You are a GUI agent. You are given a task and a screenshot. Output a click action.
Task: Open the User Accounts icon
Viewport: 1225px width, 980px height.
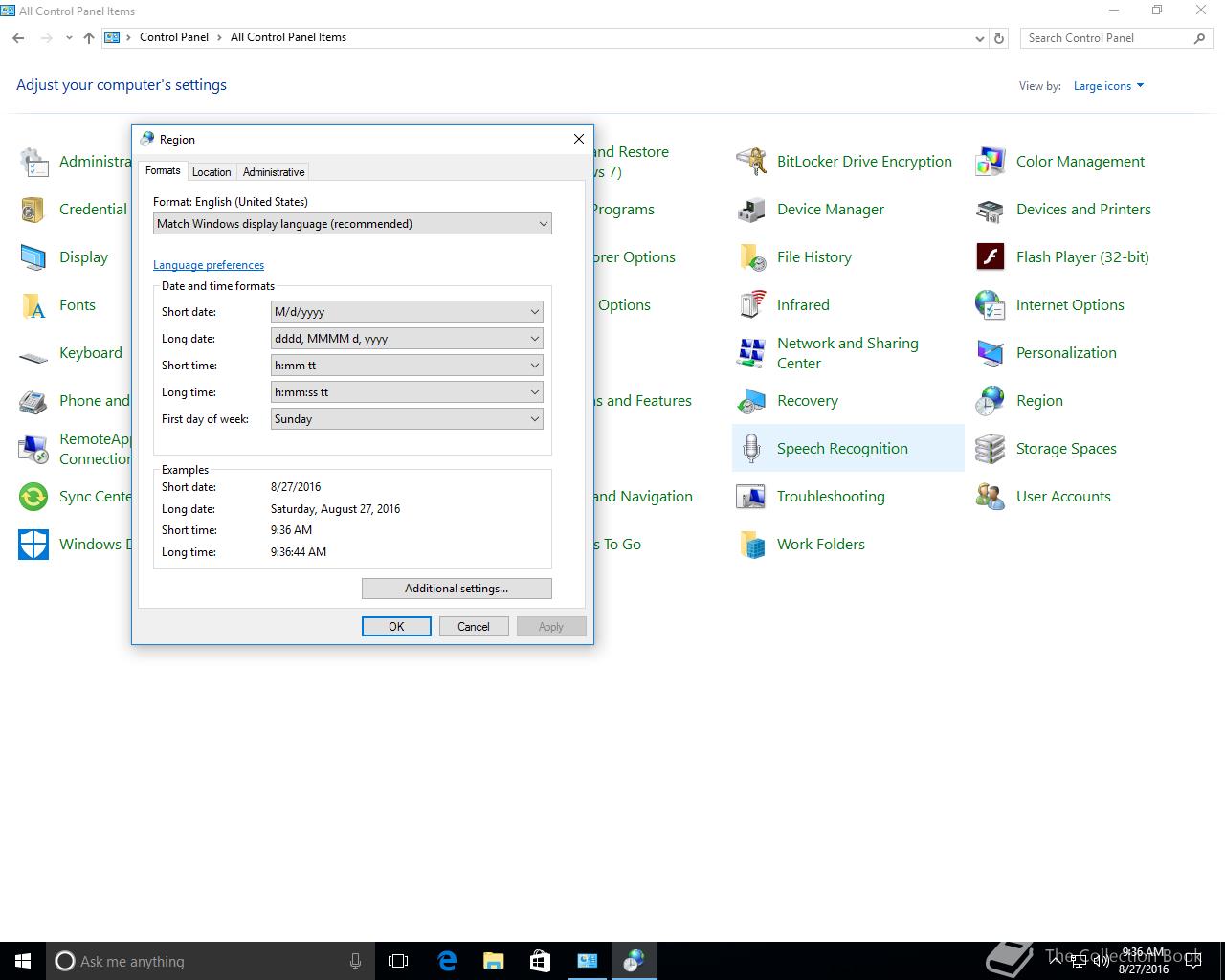pos(991,497)
